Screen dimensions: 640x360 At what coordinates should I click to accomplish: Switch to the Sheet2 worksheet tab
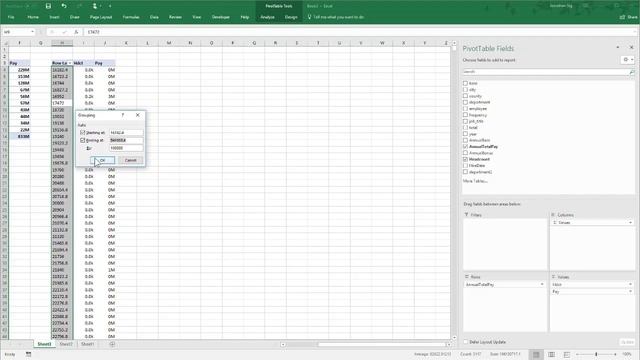[66, 344]
